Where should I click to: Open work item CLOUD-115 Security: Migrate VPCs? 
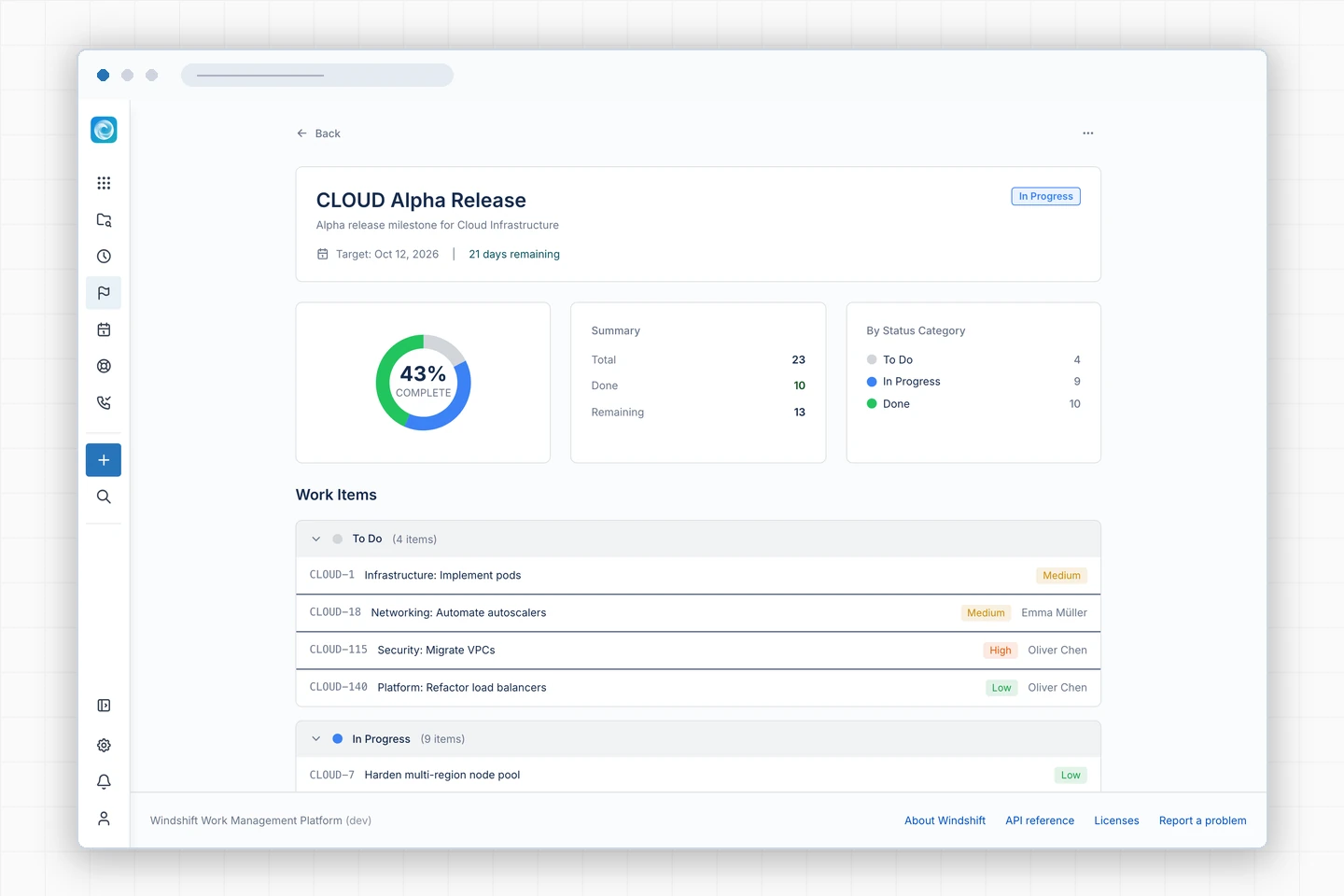click(698, 651)
